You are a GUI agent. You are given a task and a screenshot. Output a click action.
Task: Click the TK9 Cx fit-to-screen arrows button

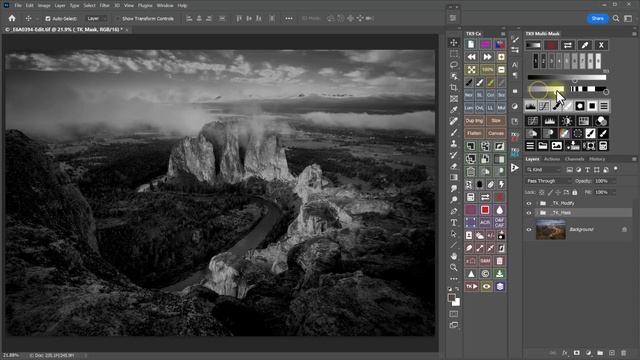click(471, 70)
